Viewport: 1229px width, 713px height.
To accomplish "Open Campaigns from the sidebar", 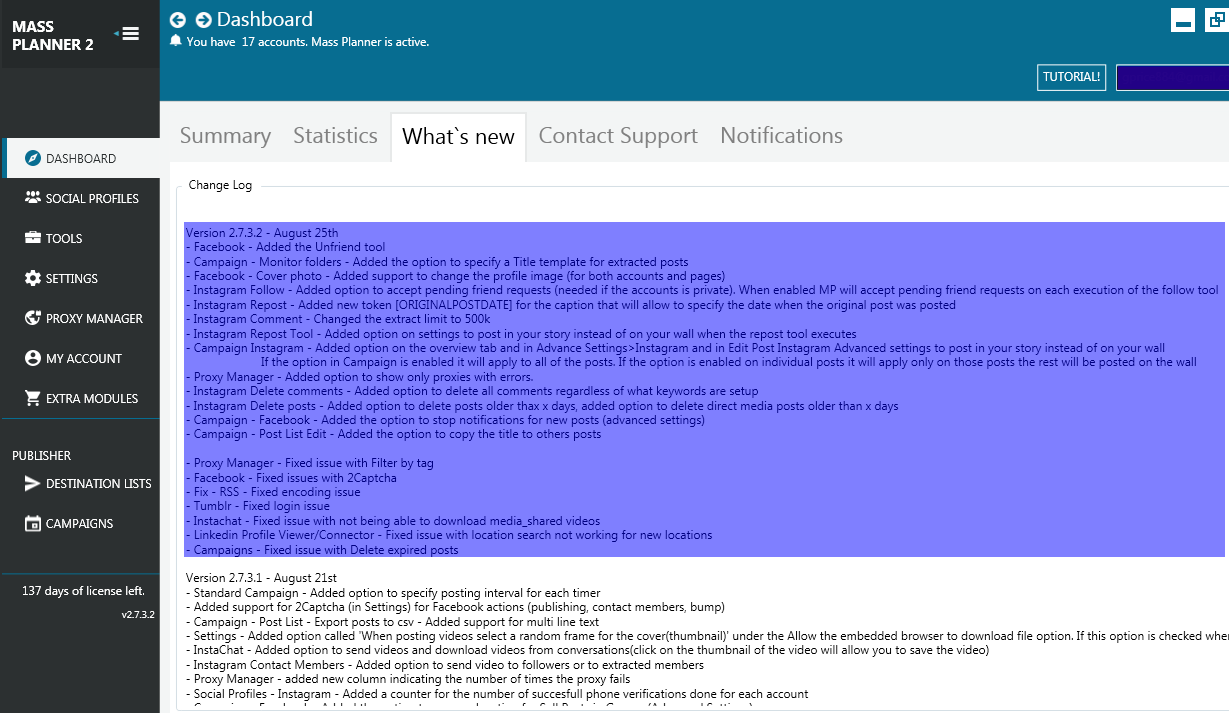I will (x=79, y=523).
